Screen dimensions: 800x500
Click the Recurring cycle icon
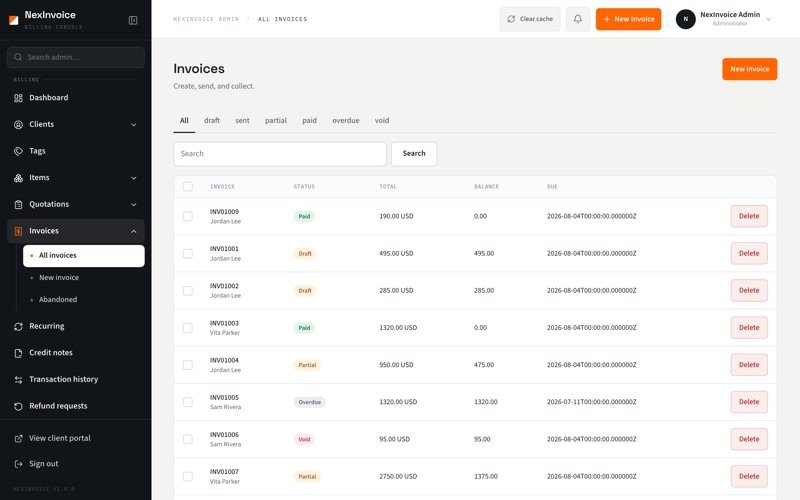pyautogui.click(x=18, y=327)
